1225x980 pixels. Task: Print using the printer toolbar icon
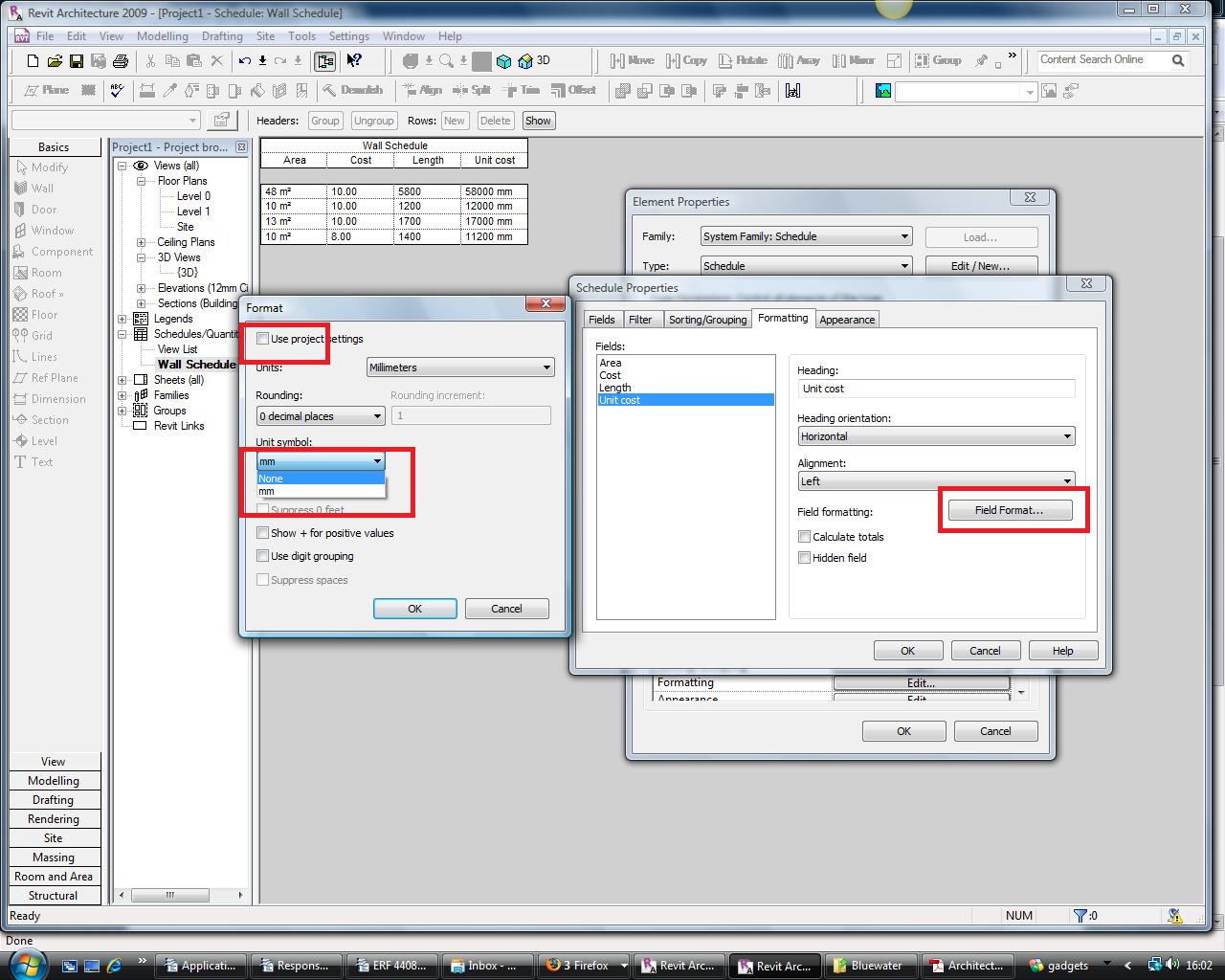pyautogui.click(x=121, y=61)
